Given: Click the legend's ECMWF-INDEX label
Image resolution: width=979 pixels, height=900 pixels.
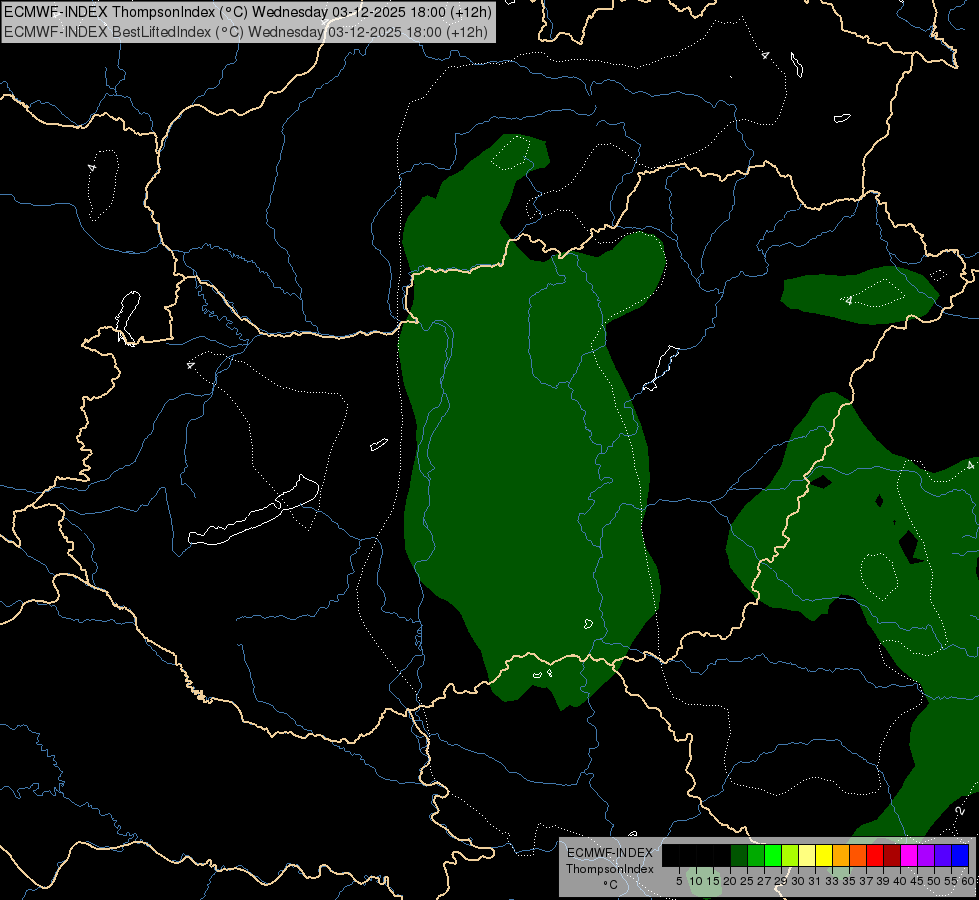Looking at the screenshot, I should tap(610, 853).
